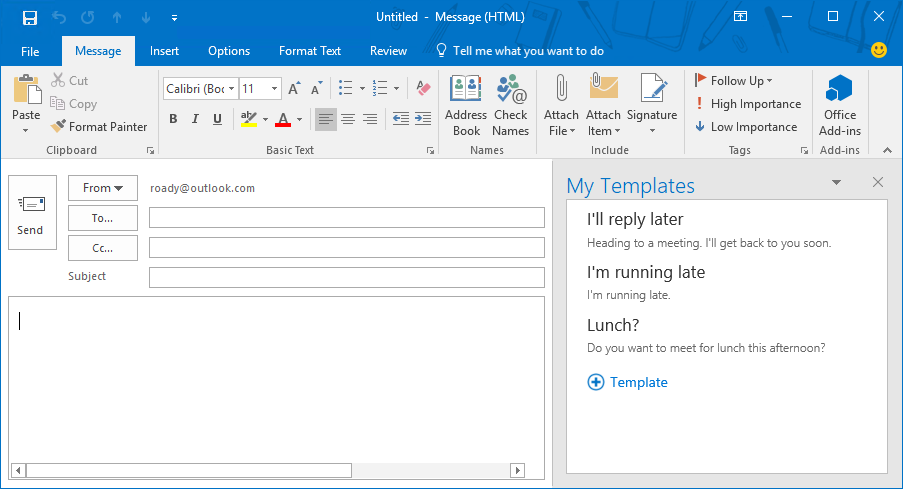The width and height of the screenshot is (903, 489).
Task: Save the message using the floppy disk icon
Action: tap(29, 17)
